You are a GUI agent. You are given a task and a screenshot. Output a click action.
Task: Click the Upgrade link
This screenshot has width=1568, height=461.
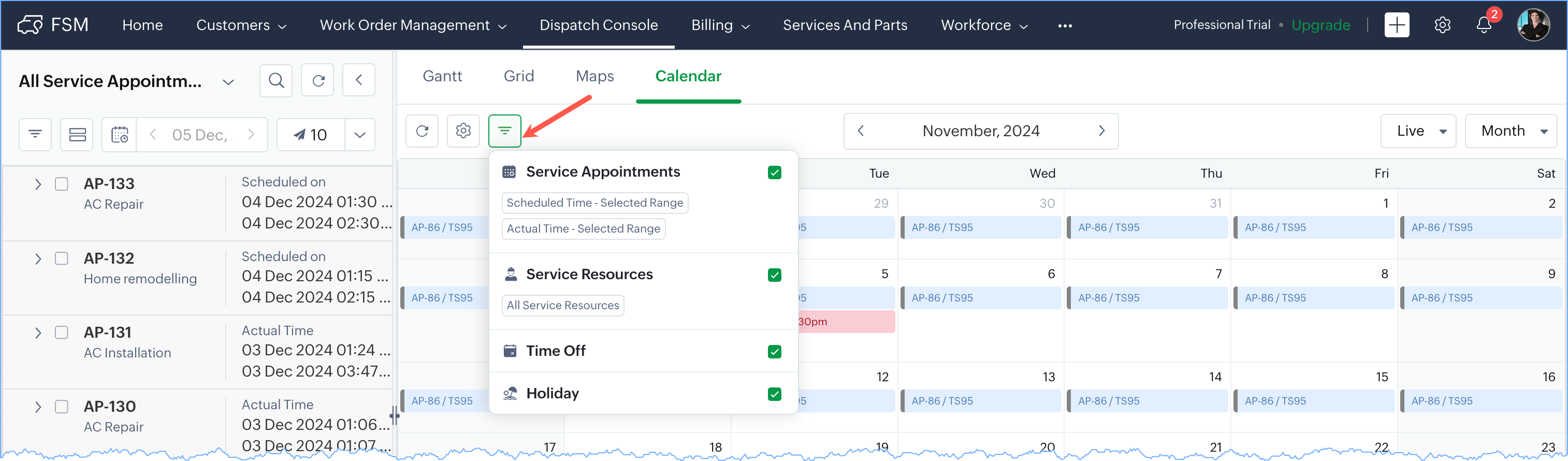[1320, 25]
